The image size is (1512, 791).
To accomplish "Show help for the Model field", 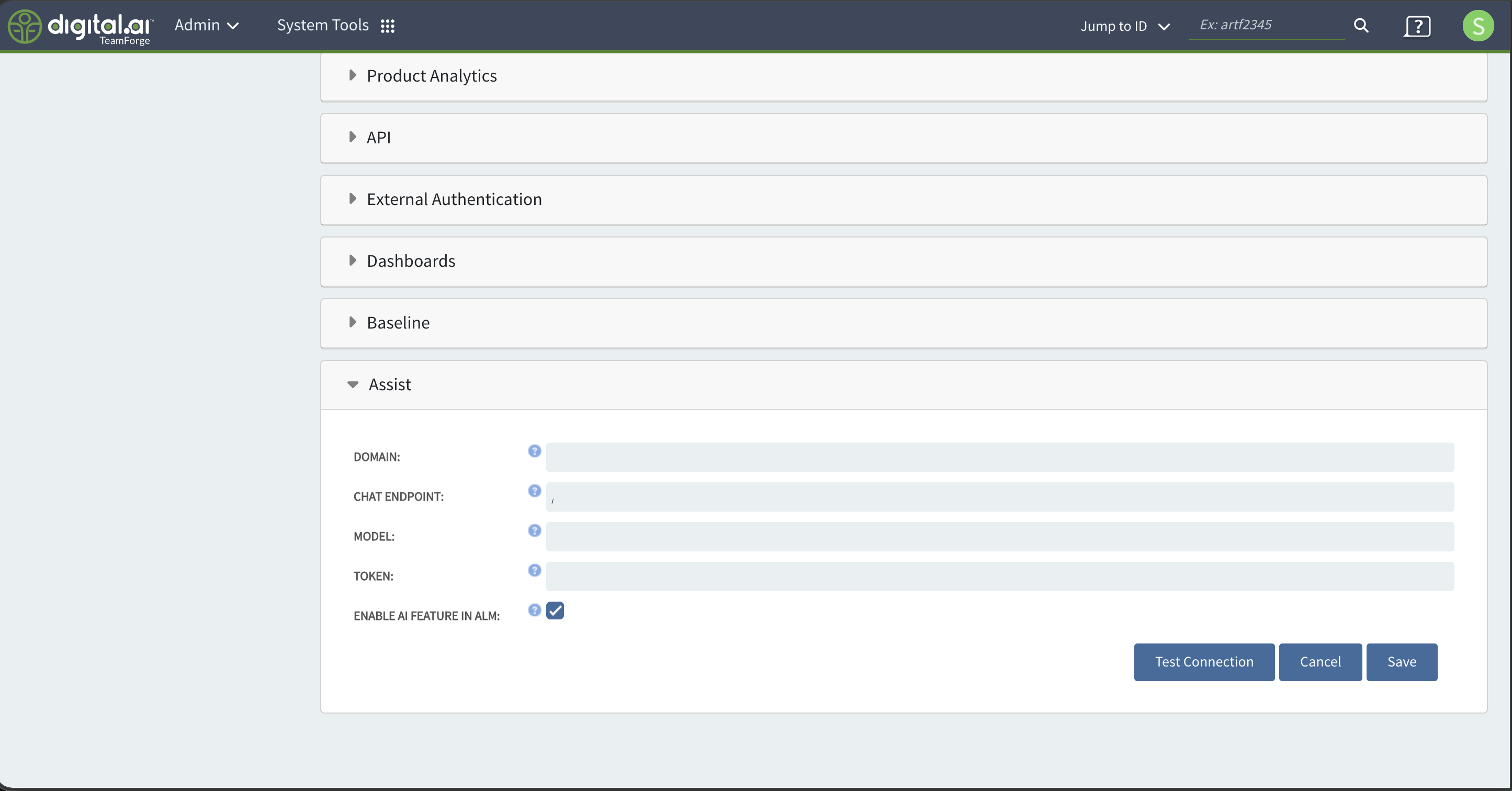I will [534, 530].
